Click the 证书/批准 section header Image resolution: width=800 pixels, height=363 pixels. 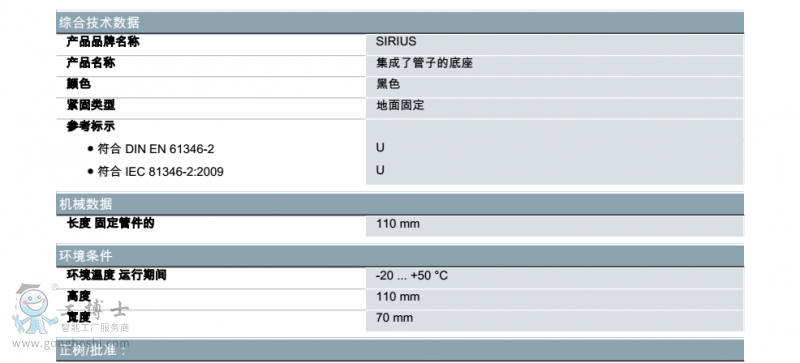pos(399,351)
